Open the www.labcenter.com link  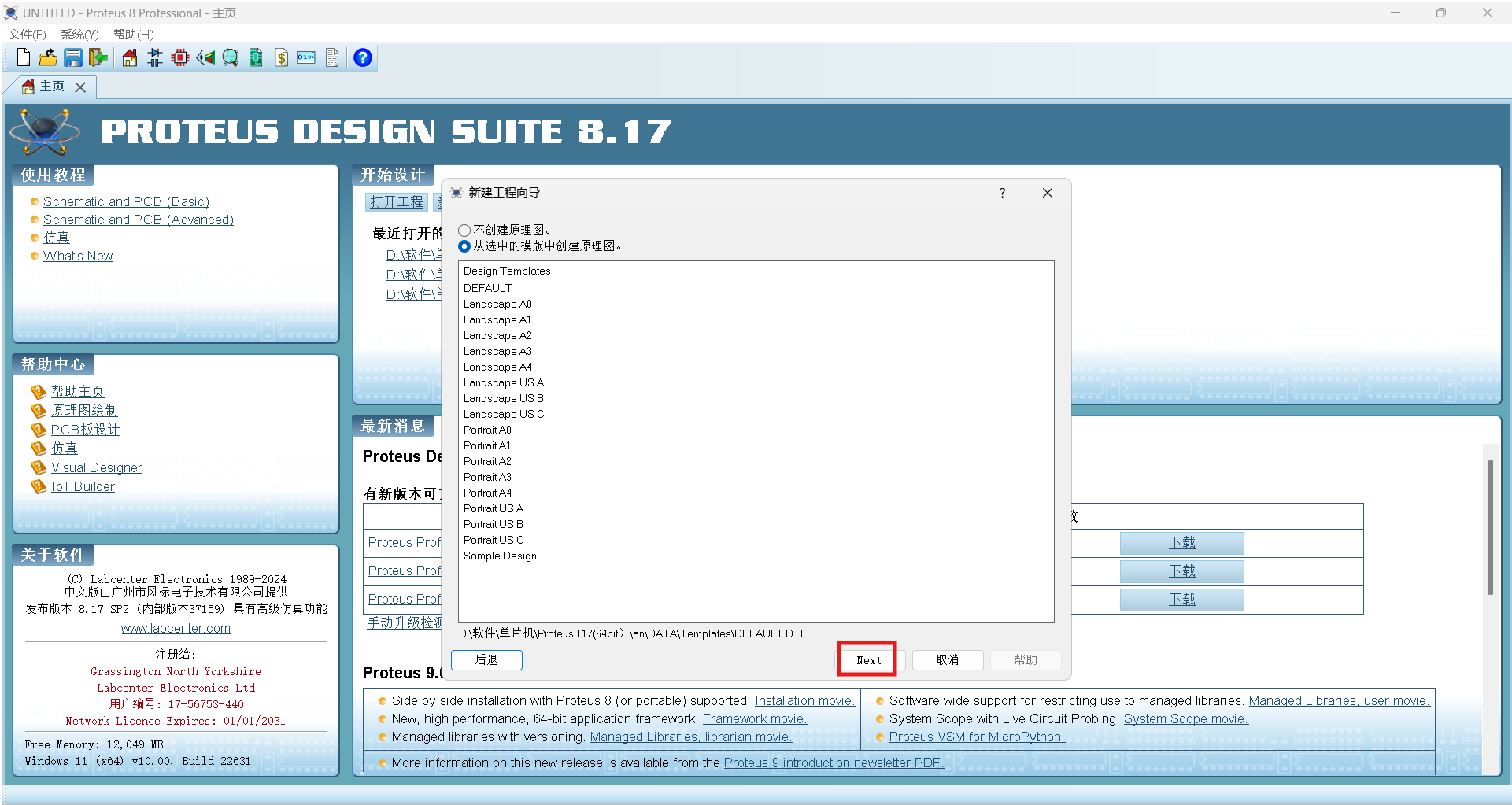pos(176,628)
